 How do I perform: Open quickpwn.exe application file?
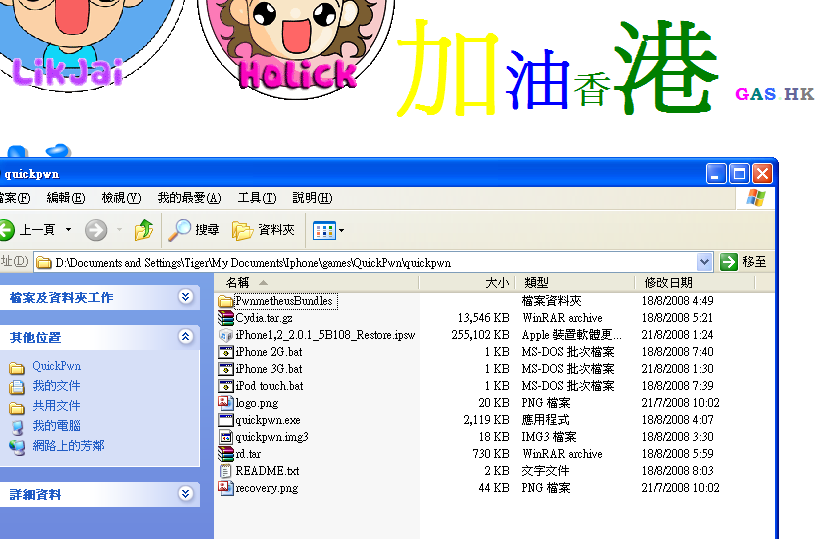(267, 420)
